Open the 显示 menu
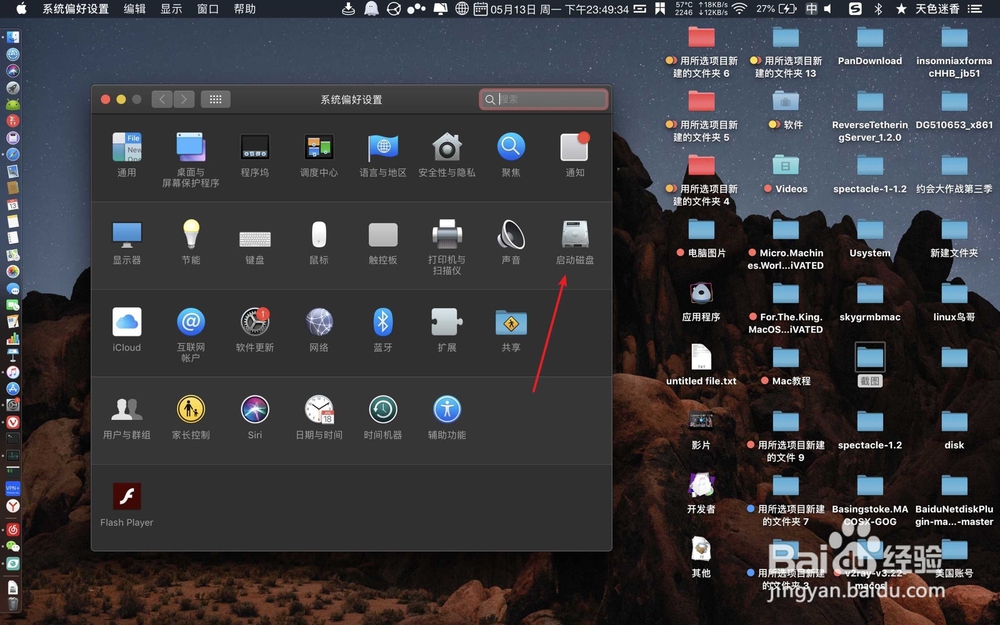 [171, 9]
